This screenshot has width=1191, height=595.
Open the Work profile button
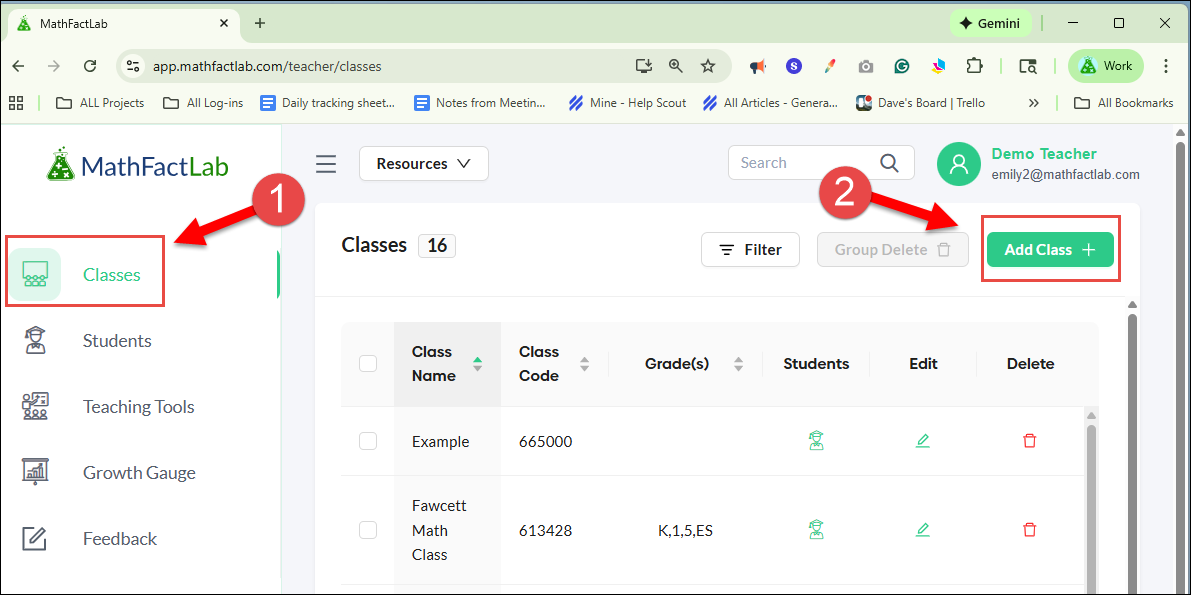pyautogui.click(x=1106, y=66)
